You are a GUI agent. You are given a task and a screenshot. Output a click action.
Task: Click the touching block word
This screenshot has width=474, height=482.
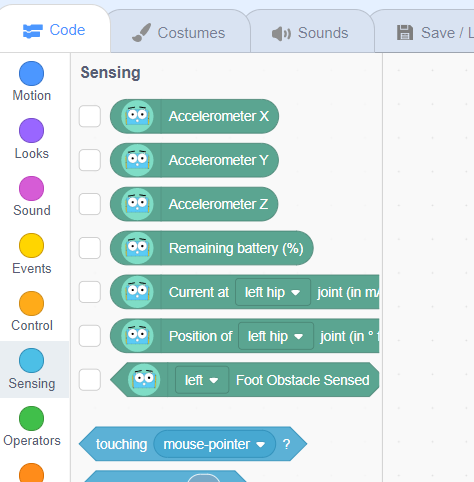tap(121, 444)
